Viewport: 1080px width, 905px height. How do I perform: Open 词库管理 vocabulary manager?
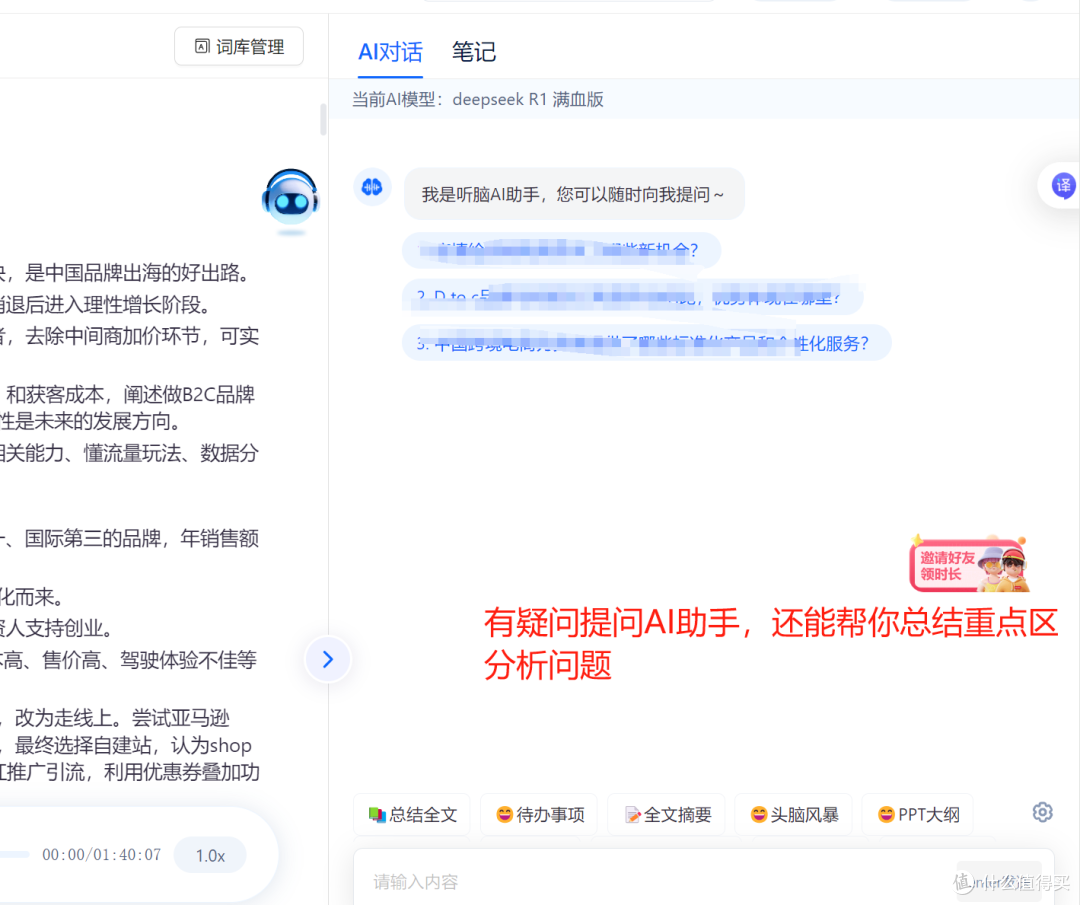pos(239,47)
